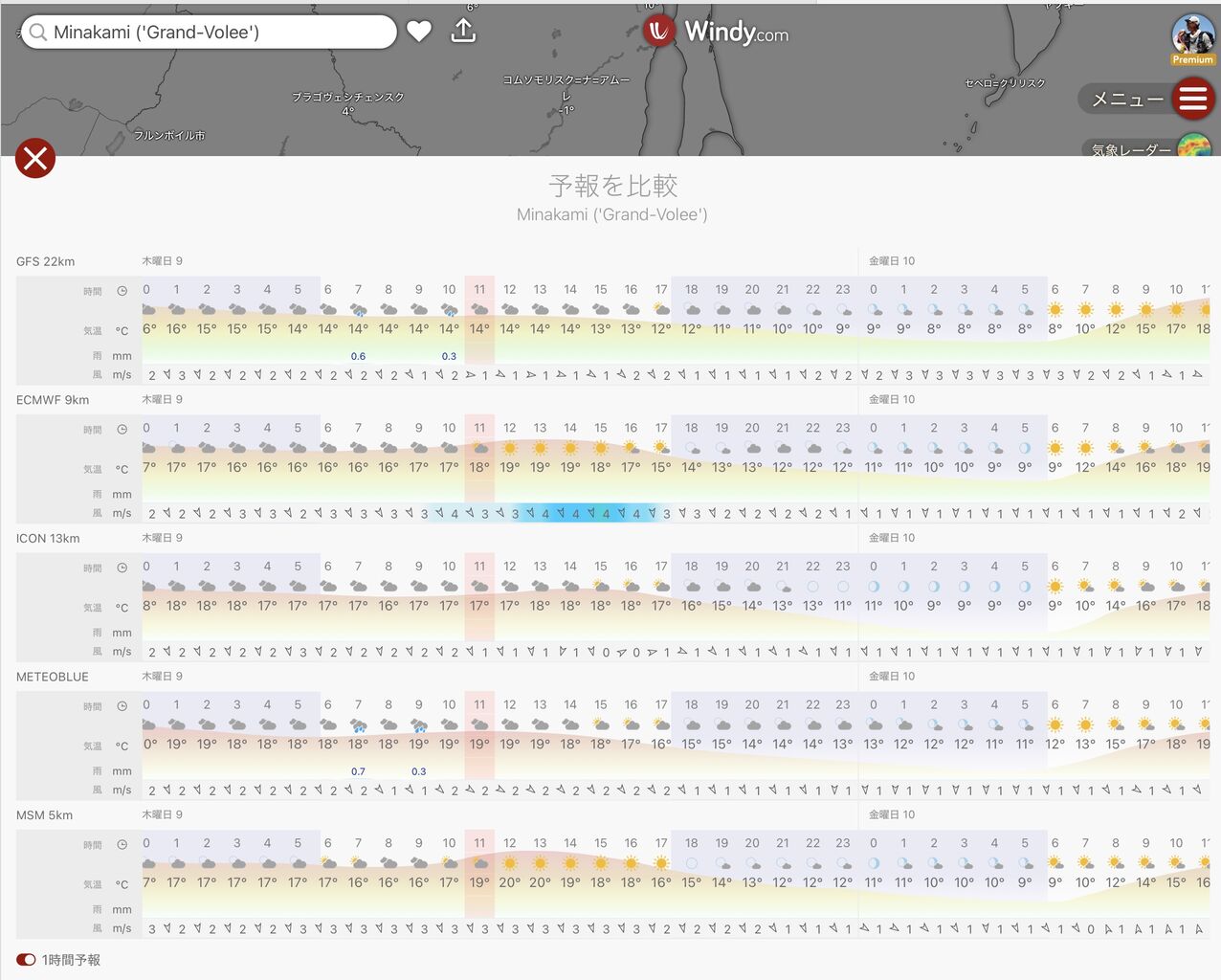This screenshot has height=980, width=1221.
Task: Click the 予報を比較 heading
Action: [612, 185]
